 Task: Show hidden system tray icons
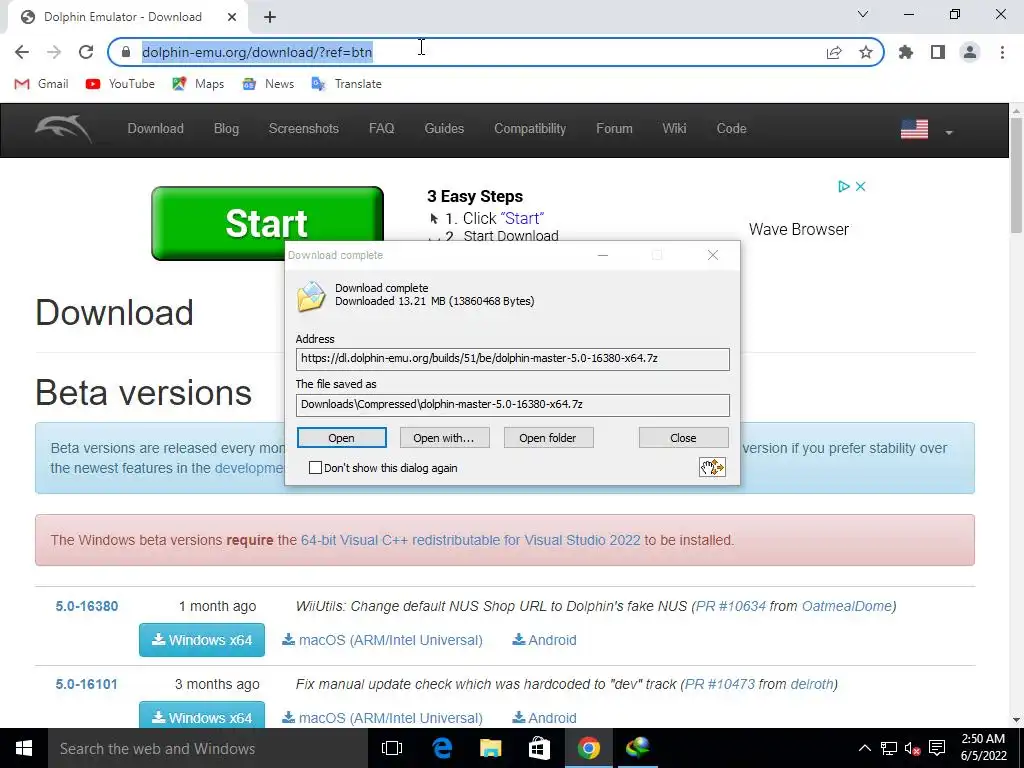tap(865, 748)
